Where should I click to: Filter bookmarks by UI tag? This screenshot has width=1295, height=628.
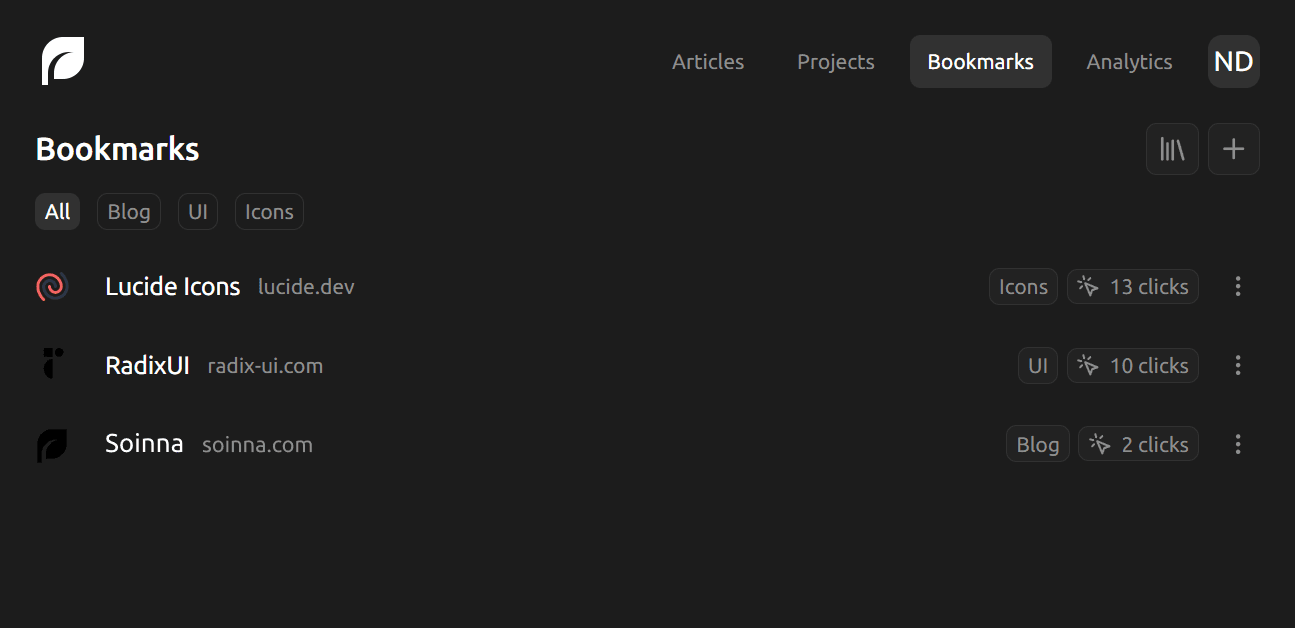point(198,212)
